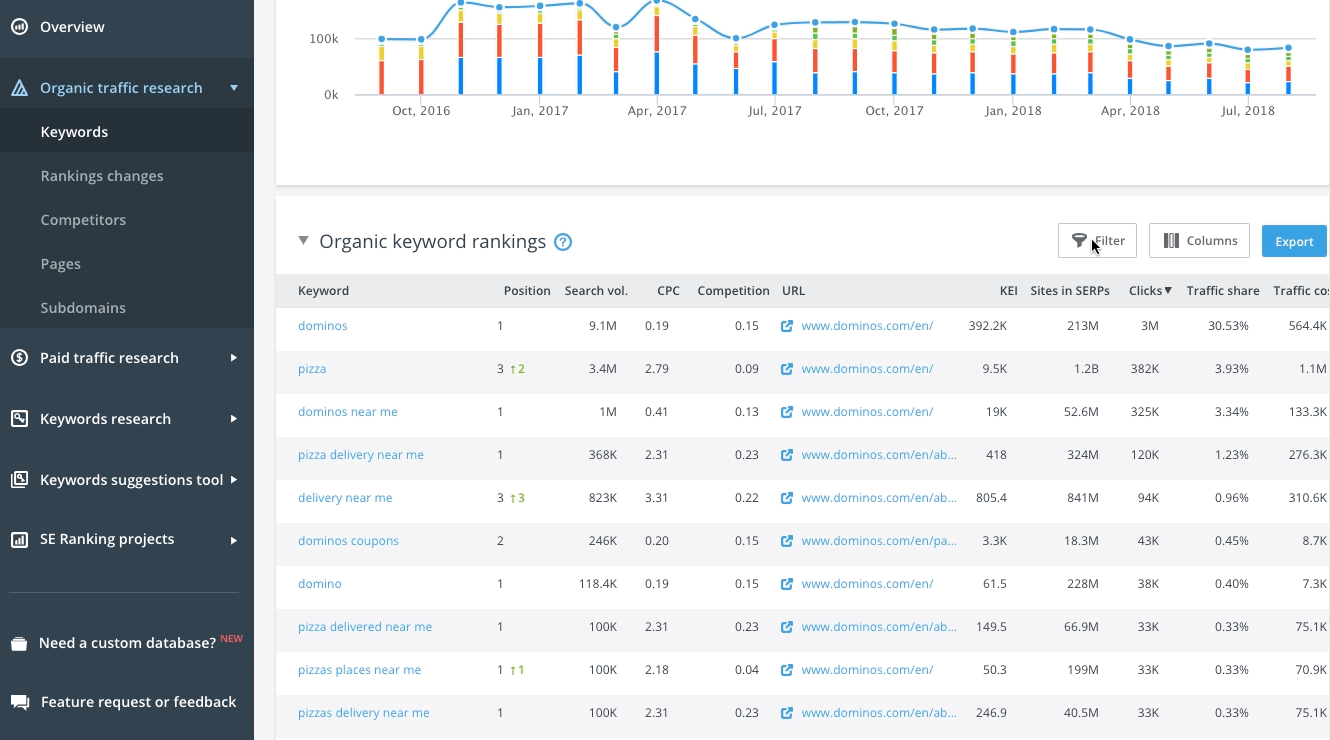Expand the Keywords research menu
The height and width of the screenshot is (740, 1330).
click(234, 419)
